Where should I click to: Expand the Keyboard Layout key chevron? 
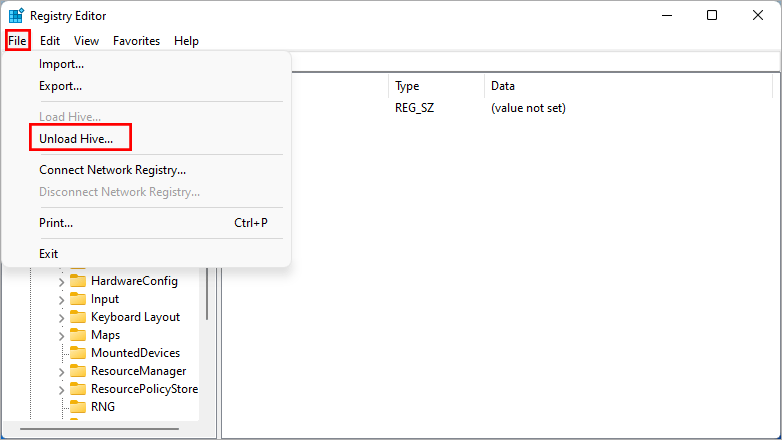coord(61,317)
